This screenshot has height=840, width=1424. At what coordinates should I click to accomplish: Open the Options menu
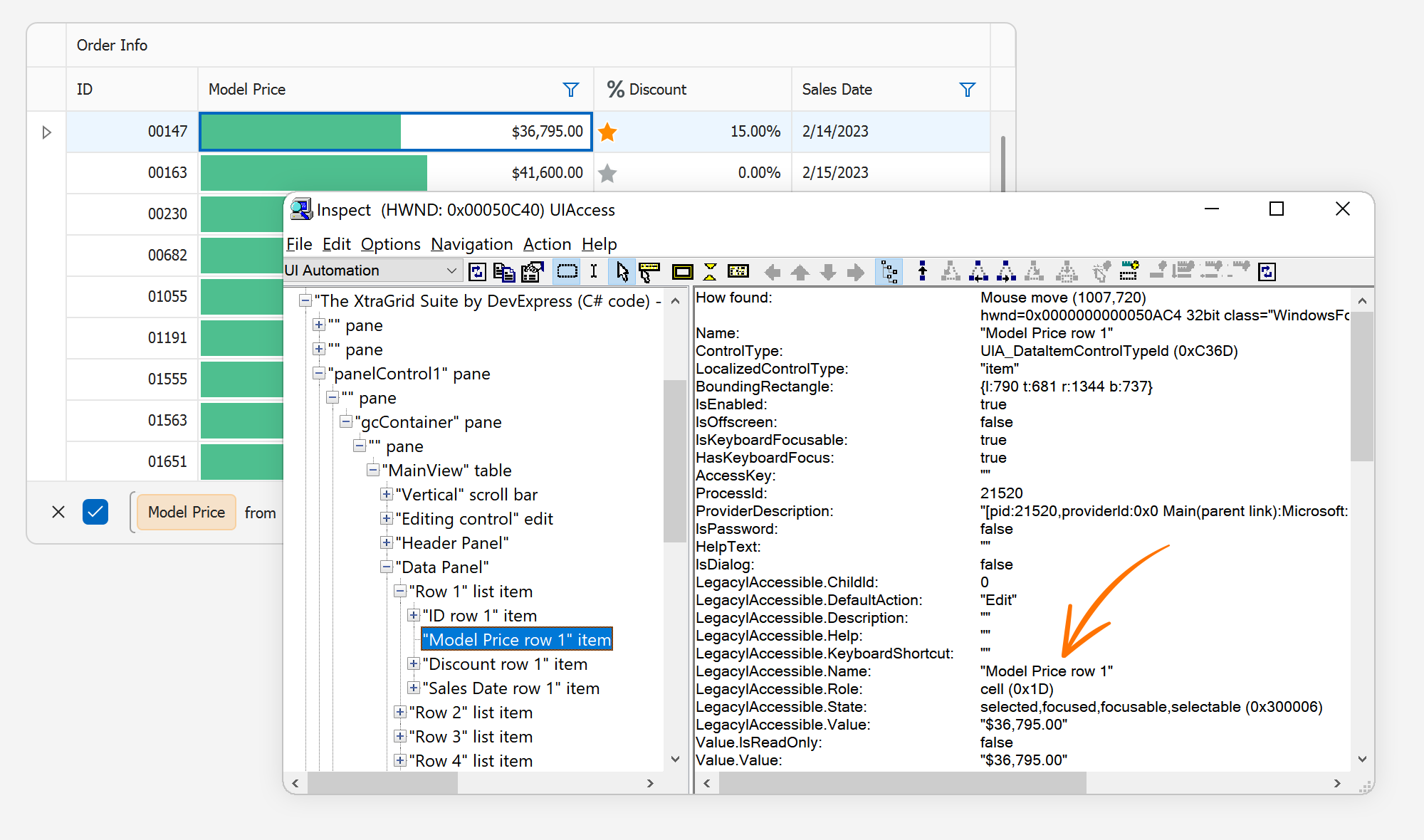click(390, 244)
